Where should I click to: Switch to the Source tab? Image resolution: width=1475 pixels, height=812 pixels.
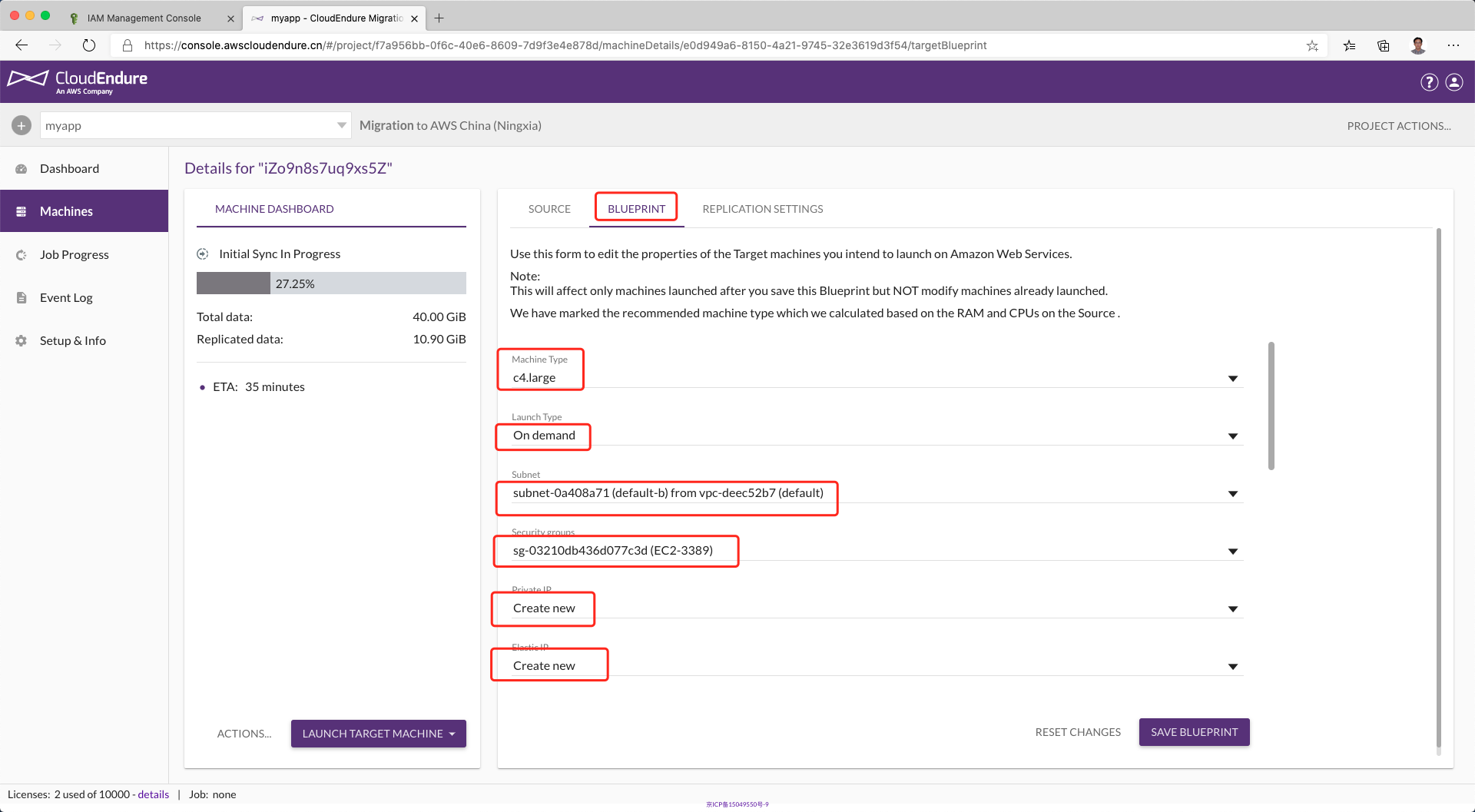pyautogui.click(x=549, y=209)
